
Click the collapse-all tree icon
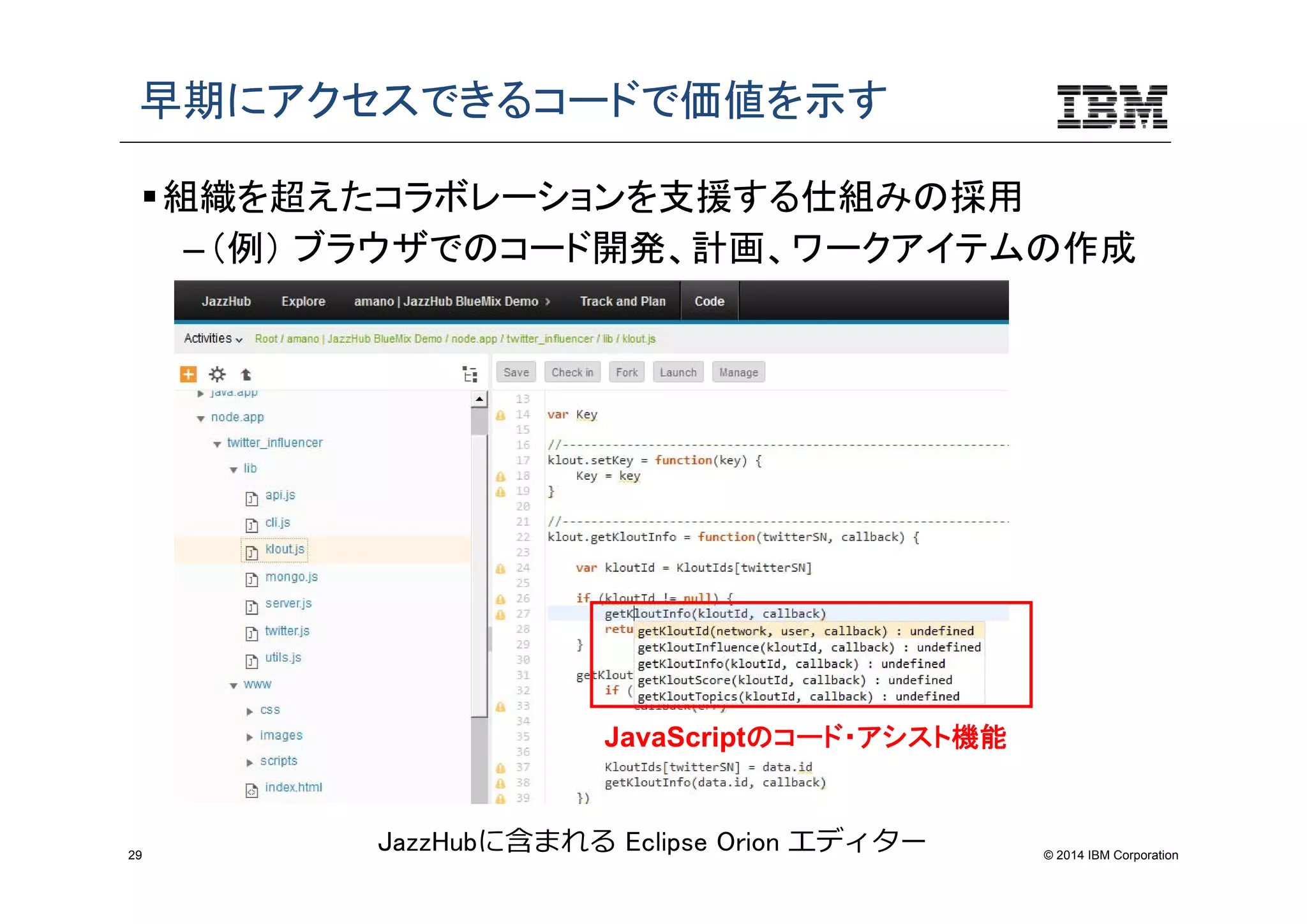(x=470, y=374)
